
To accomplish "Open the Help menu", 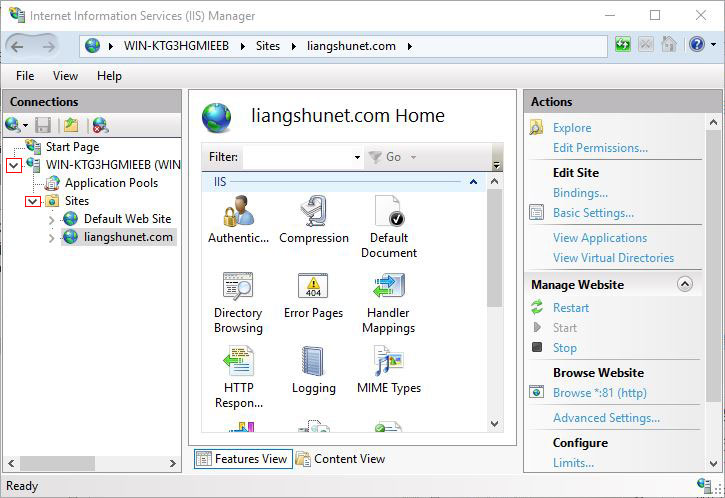I will coord(109,75).
